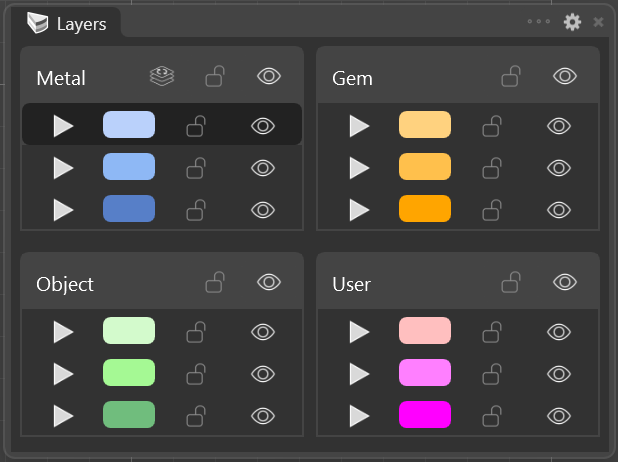This screenshot has width=618, height=462.
Task: Select the Layers tab
Action: (x=66, y=24)
